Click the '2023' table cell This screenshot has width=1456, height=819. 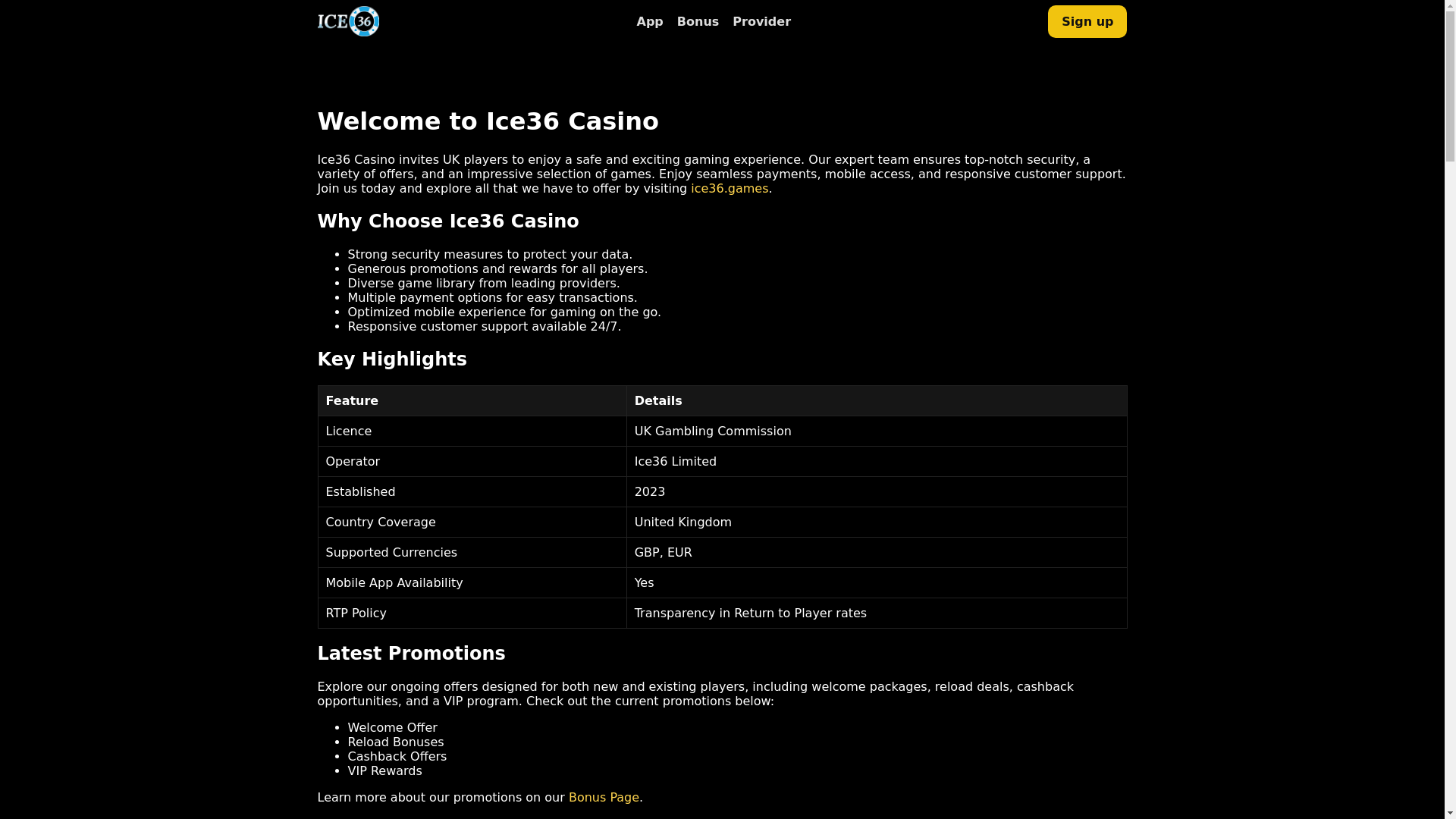[877, 492]
